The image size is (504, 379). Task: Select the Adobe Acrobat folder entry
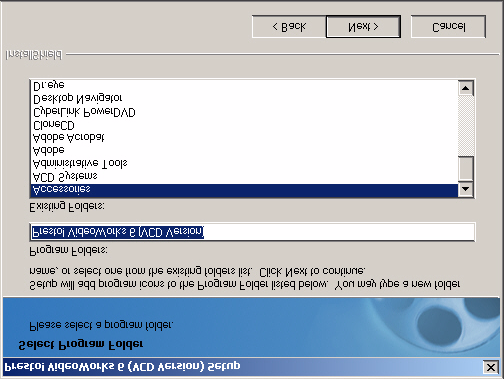[244, 138]
